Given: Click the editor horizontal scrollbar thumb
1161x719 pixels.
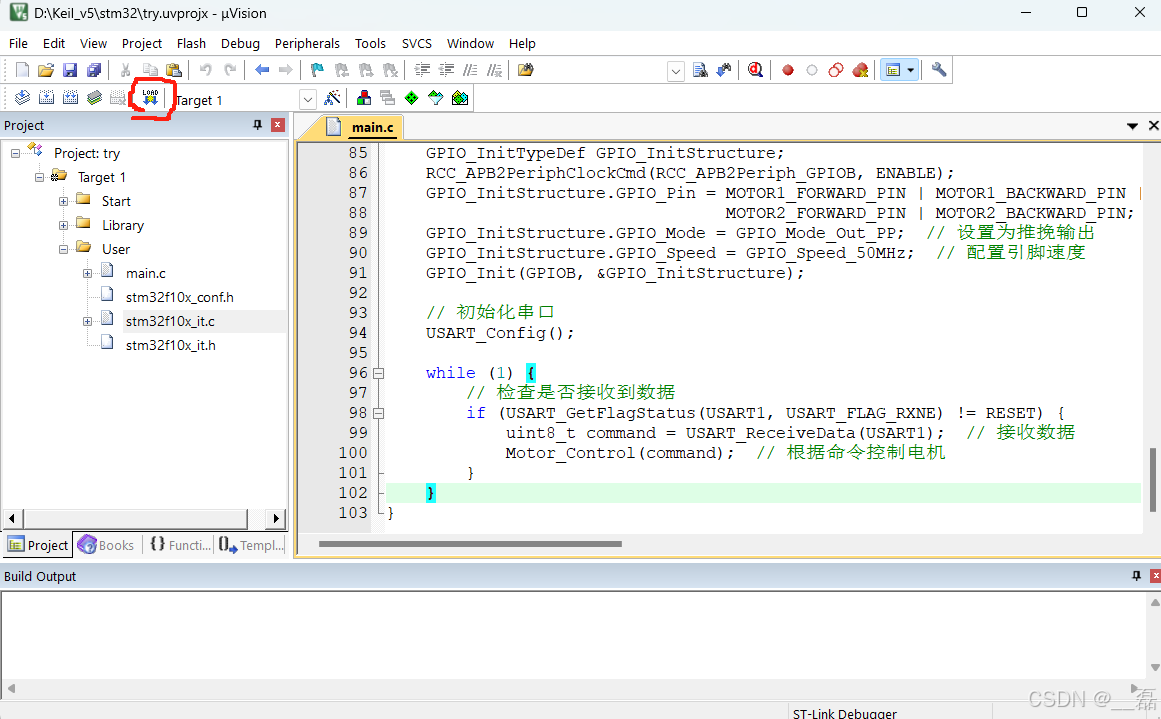Looking at the screenshot, I should (x=470, y=544).
